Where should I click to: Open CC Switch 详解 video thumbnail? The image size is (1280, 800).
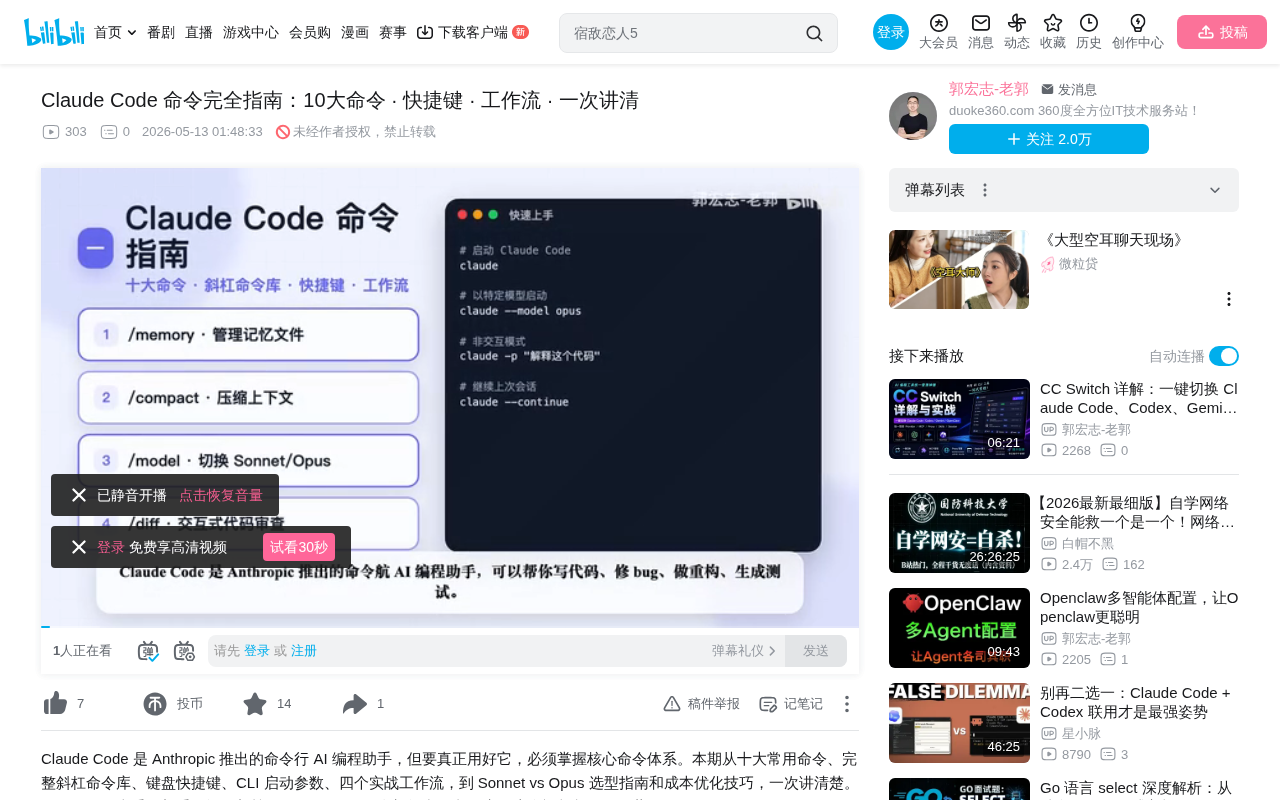click(959, 419)
